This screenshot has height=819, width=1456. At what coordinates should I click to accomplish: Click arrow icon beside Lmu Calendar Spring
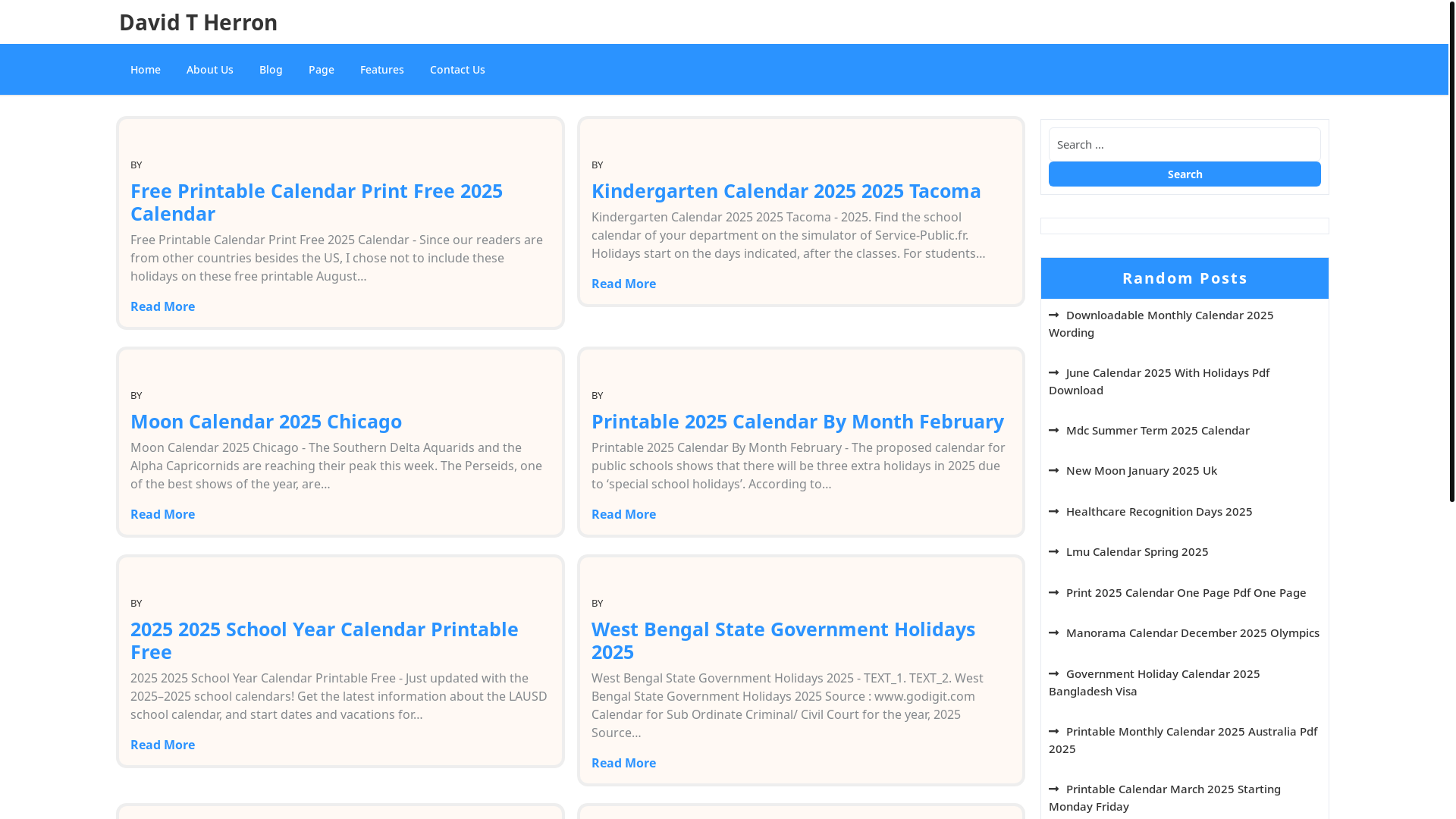[1054, 552]
